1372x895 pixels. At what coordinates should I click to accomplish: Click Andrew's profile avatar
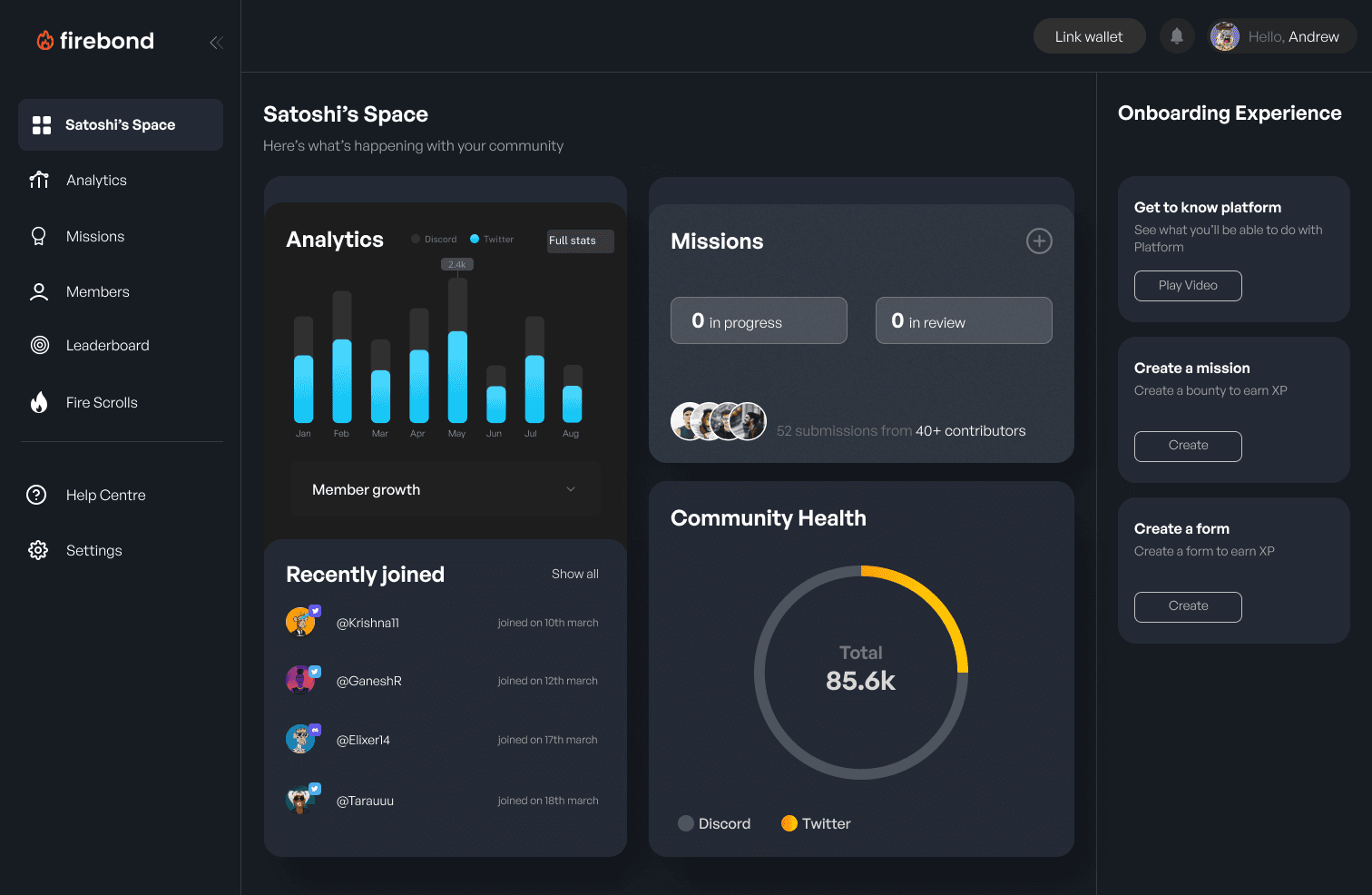1225,36
